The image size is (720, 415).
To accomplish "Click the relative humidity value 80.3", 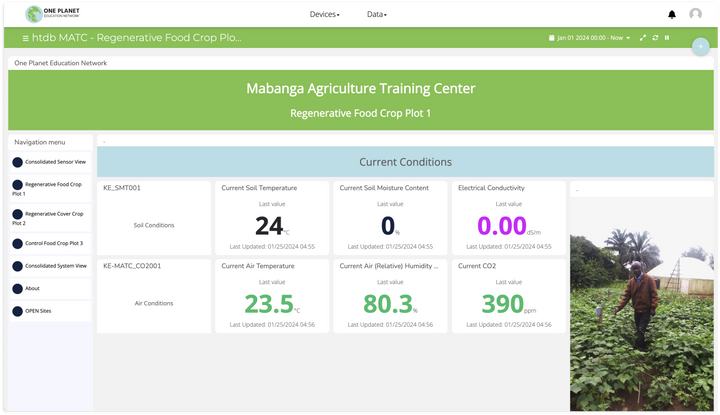I will click(388, 304).
